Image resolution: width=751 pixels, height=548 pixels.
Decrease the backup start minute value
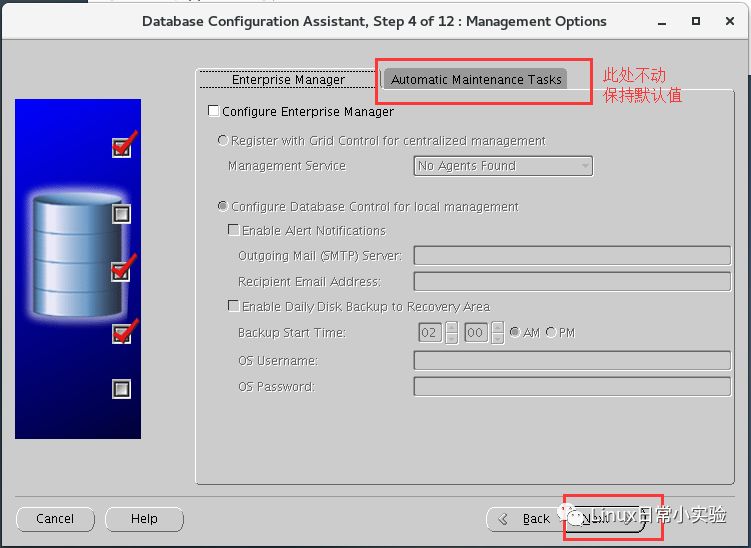click(498, 338)
